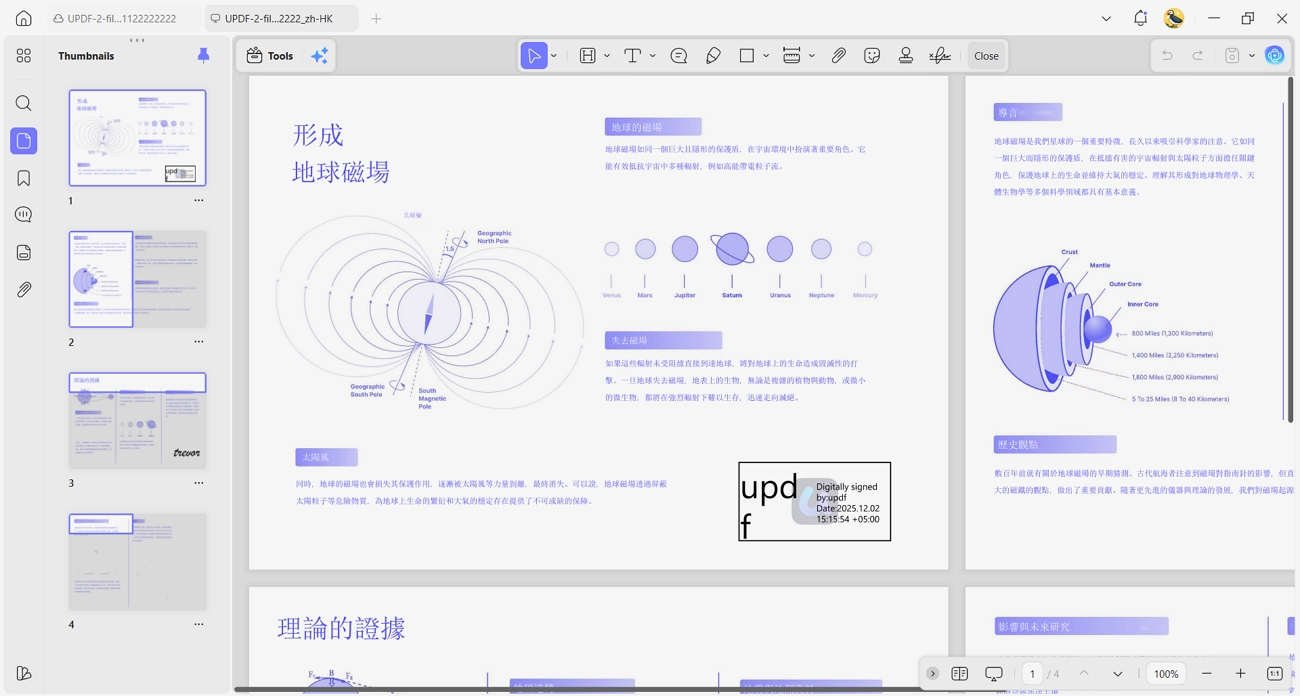Pin the Thumbnails panel
The height and width of the screenshot is (696, 1300).
(203, 56)
